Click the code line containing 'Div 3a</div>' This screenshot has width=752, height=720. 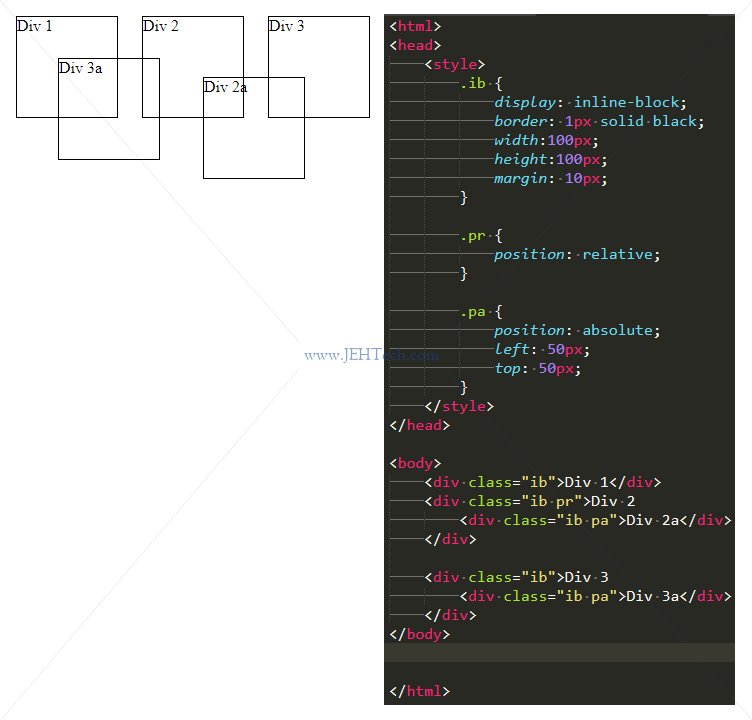click(595, 596)
